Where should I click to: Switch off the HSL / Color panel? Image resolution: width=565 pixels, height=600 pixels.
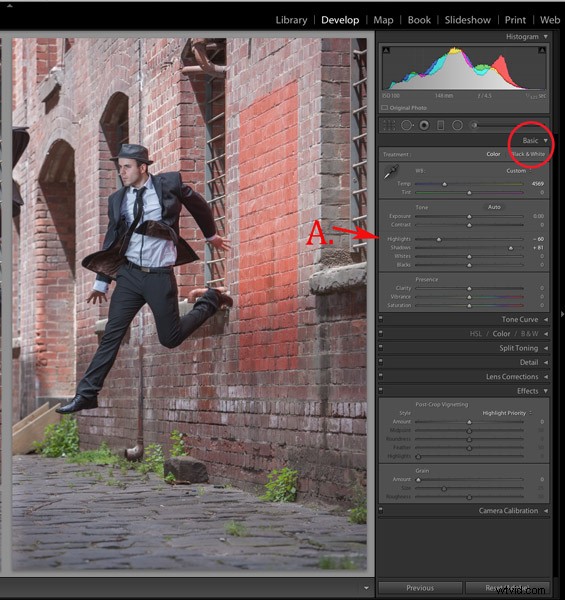click(381, 333)
